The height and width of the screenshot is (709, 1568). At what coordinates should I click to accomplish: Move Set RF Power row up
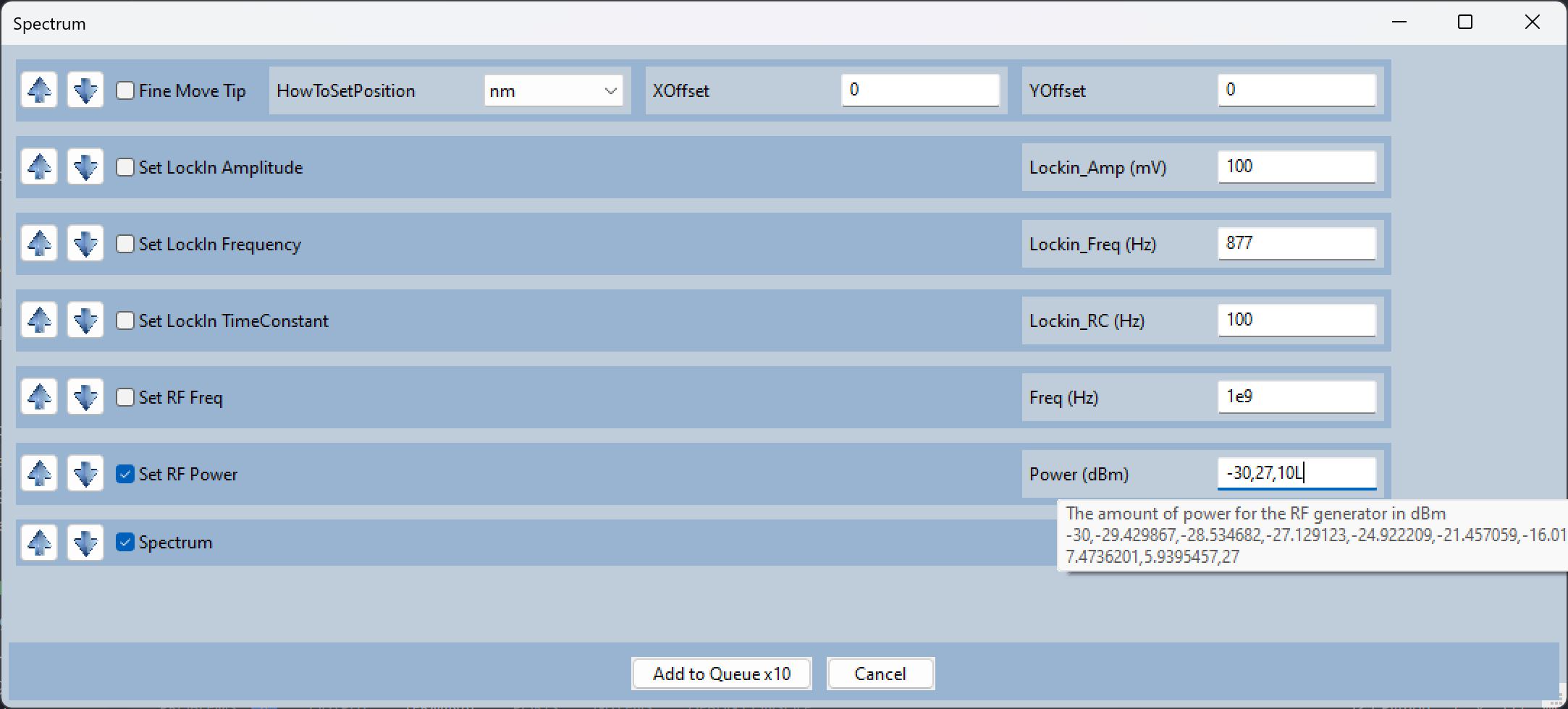pyautogui.click(x=39, y=474)
